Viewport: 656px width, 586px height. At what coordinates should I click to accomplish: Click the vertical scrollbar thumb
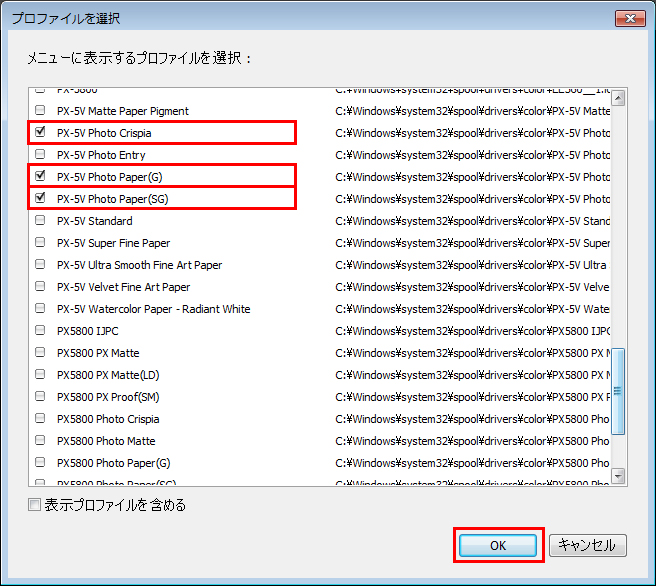click(x=618, y=392)
